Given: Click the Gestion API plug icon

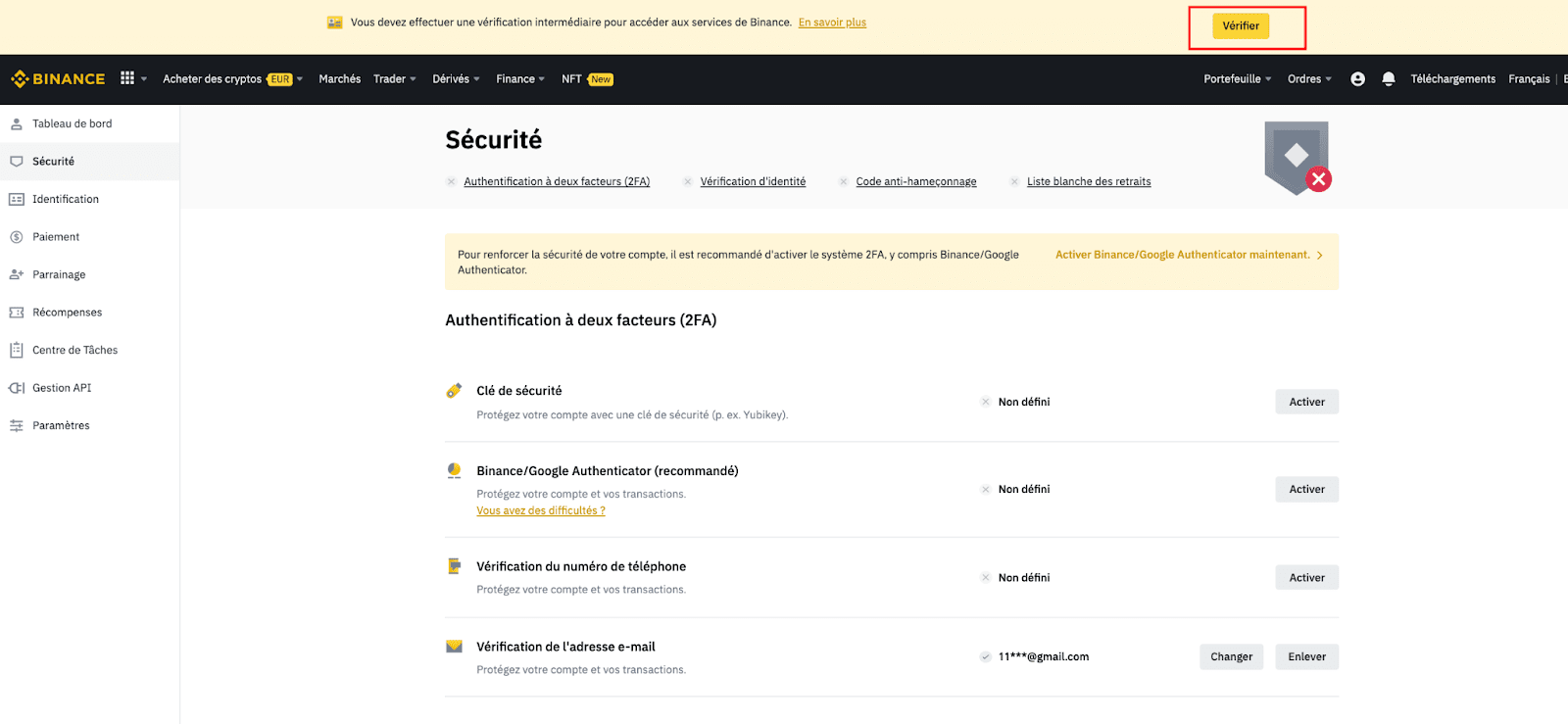Looking at the screenshot, I should point(17,388).
